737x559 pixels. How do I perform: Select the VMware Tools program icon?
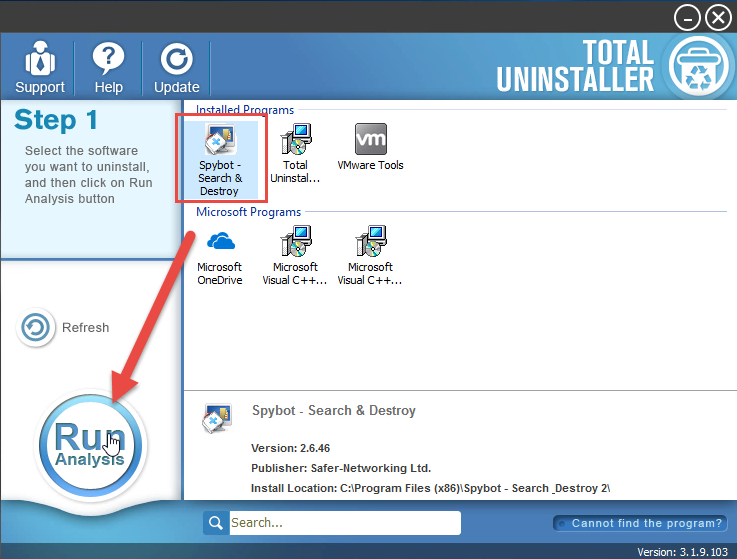pyautogui.click(x=370, y=147)
